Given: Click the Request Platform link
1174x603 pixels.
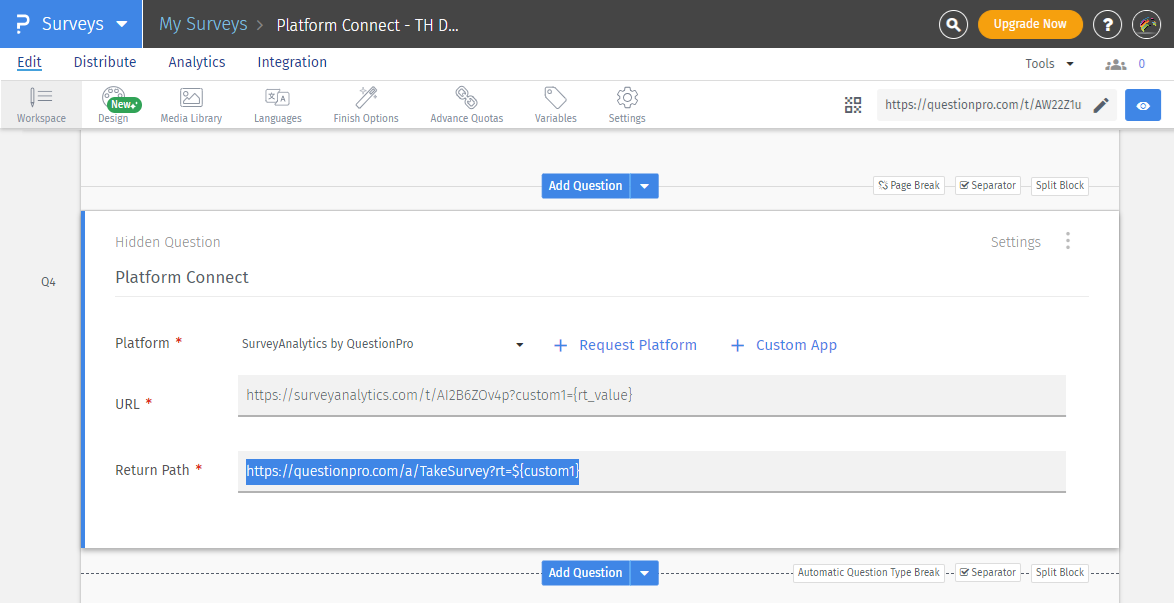Looking at the screenshot, I should (x=626, y=345).
